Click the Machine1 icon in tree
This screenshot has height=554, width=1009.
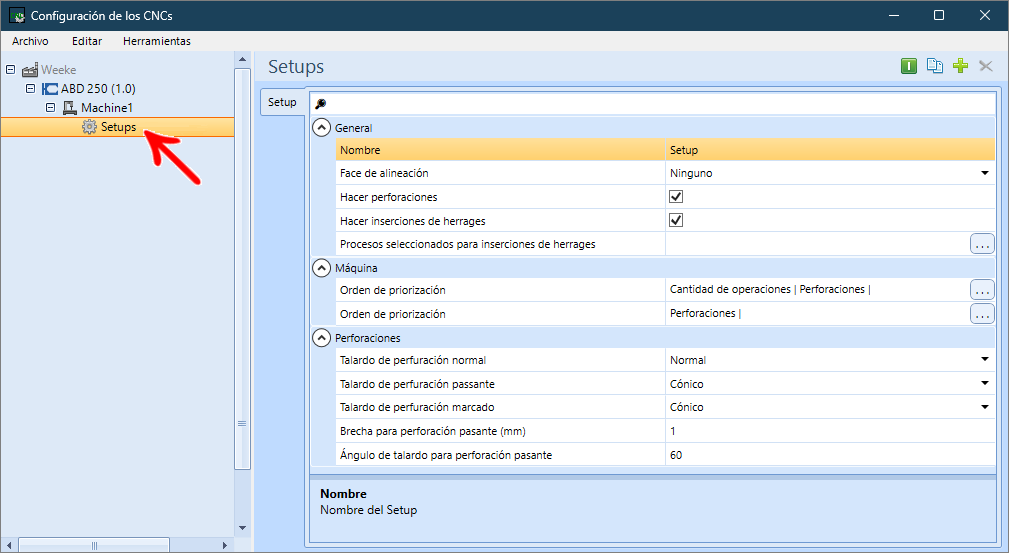(x=69, y=108)
